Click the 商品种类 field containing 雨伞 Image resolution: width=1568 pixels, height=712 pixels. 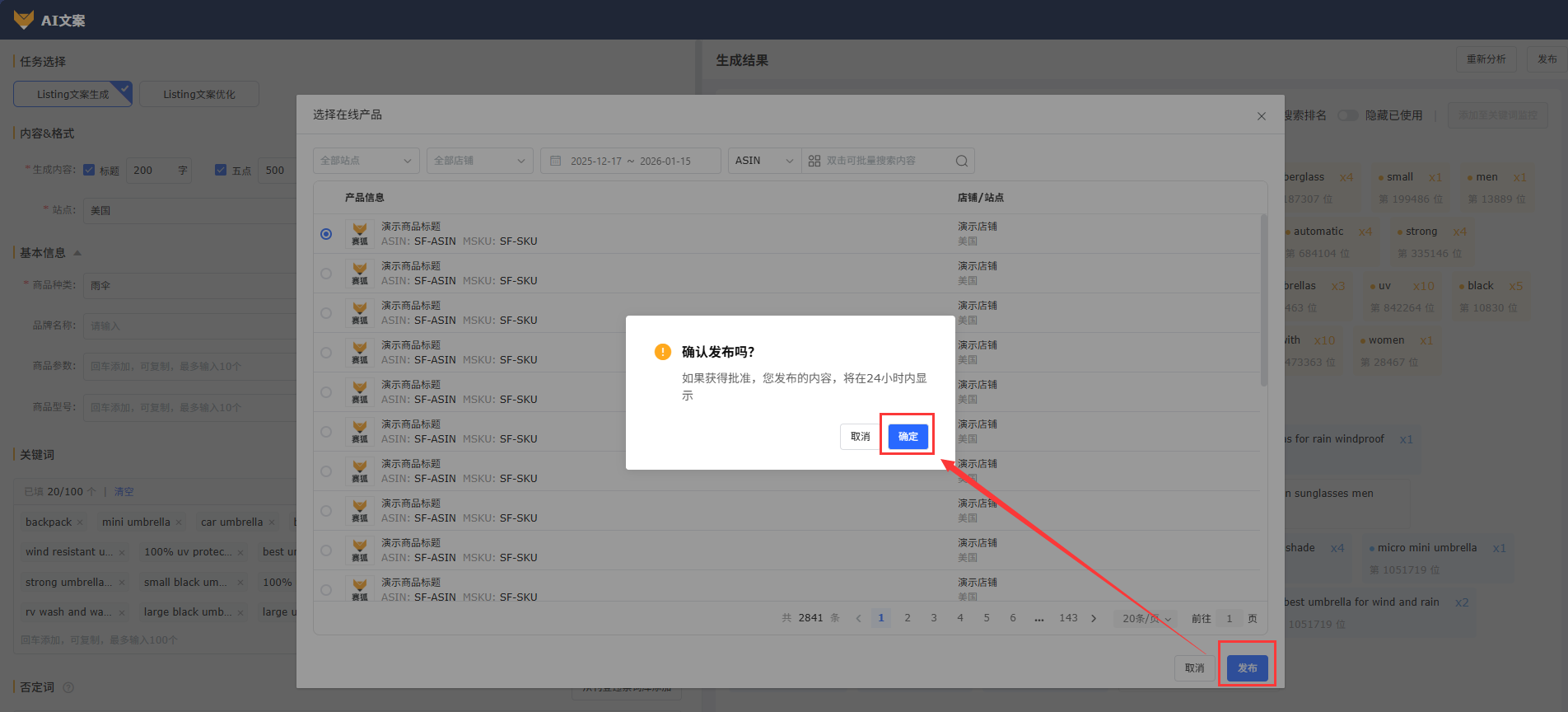point(189,285)
